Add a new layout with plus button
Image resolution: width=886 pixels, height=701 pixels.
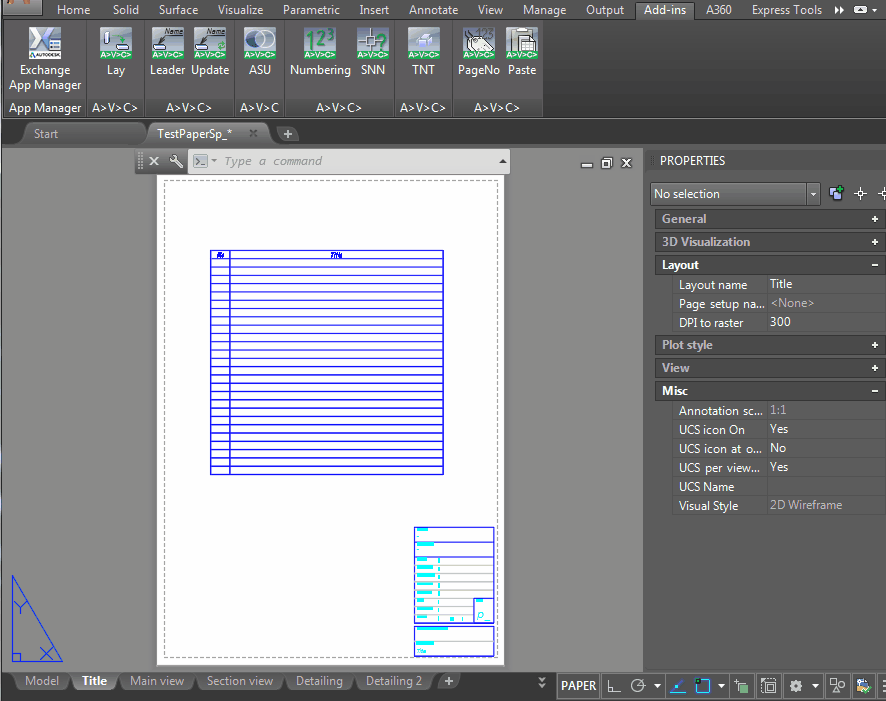coord(449,681)
